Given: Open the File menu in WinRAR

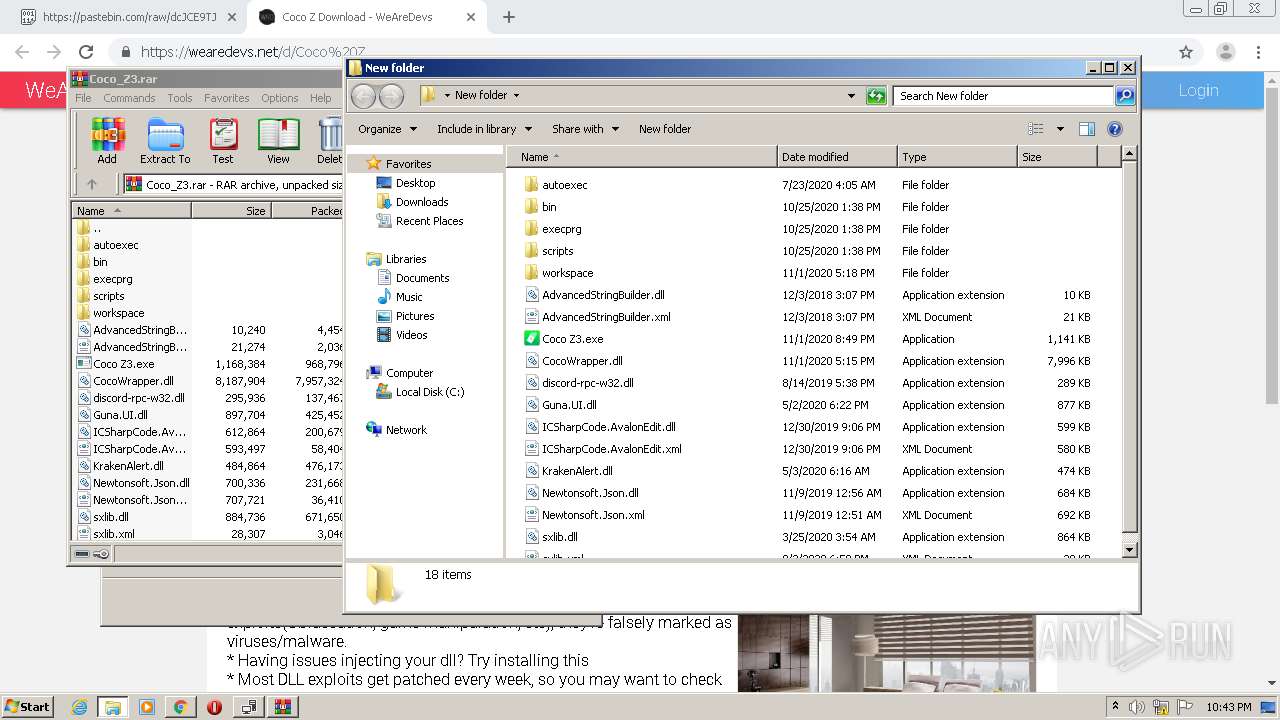Looking at the screenshot, I should [x=83, y=98].
